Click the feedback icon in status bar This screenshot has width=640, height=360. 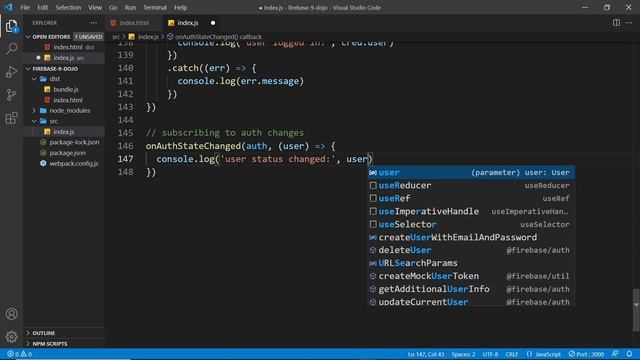coord(615,354)
